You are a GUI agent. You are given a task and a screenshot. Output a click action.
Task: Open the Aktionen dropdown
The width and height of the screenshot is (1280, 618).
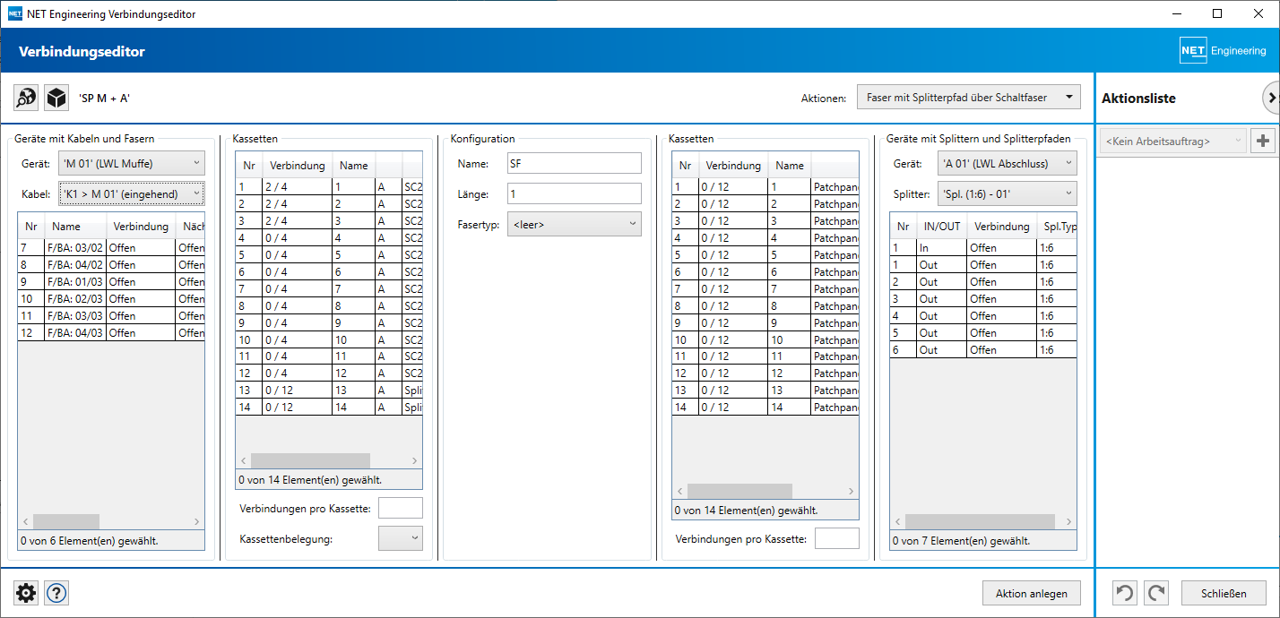(968, 97)
